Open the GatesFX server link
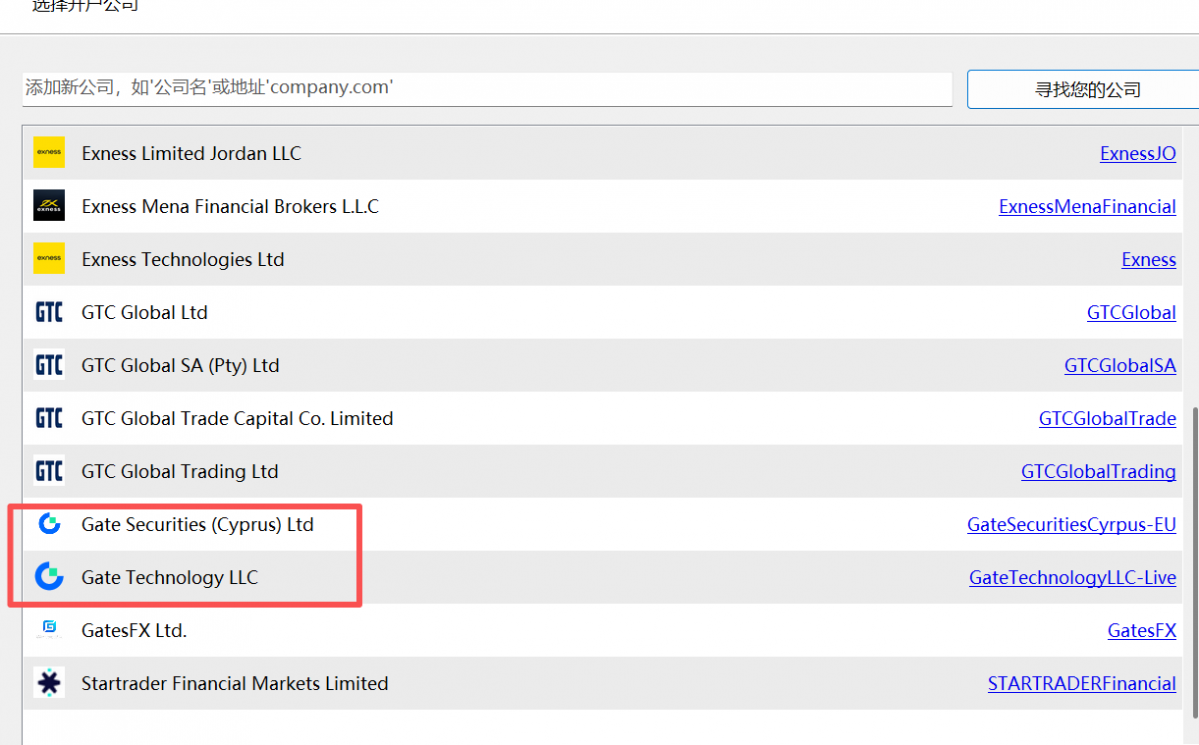 point(1142,630)
